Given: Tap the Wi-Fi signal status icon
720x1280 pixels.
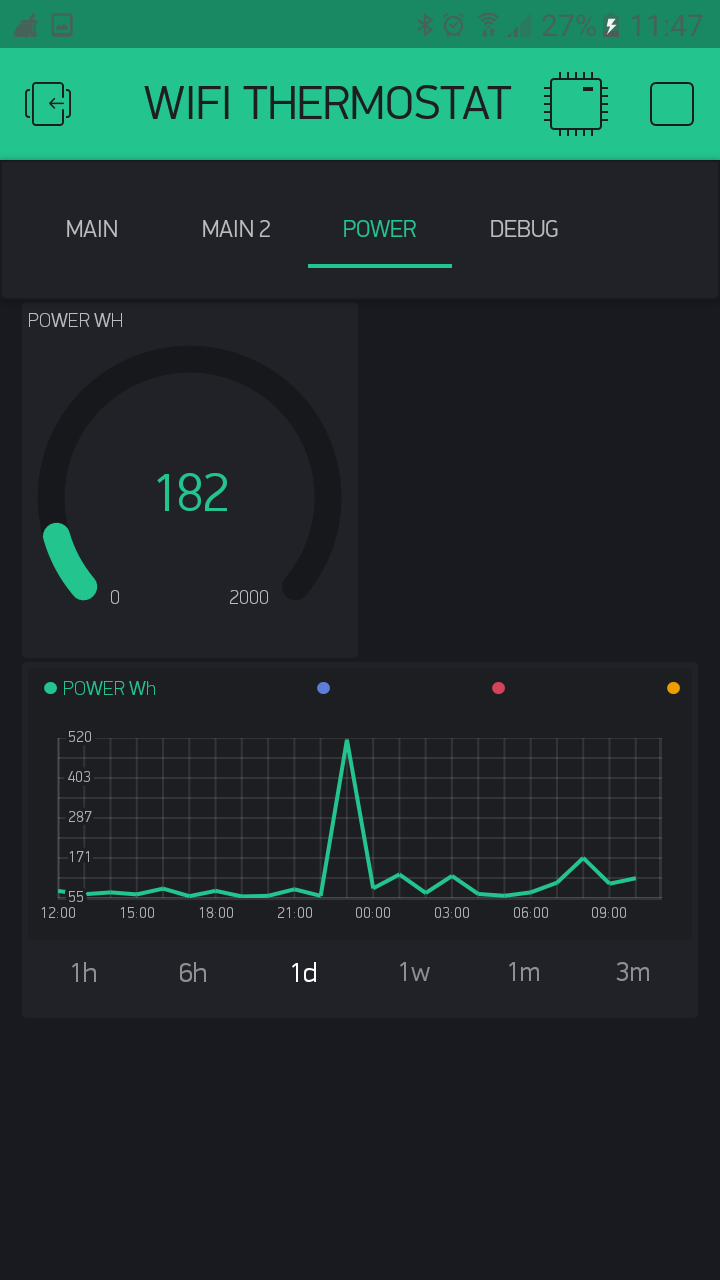Looking at the screenshot, I should 488,25.
